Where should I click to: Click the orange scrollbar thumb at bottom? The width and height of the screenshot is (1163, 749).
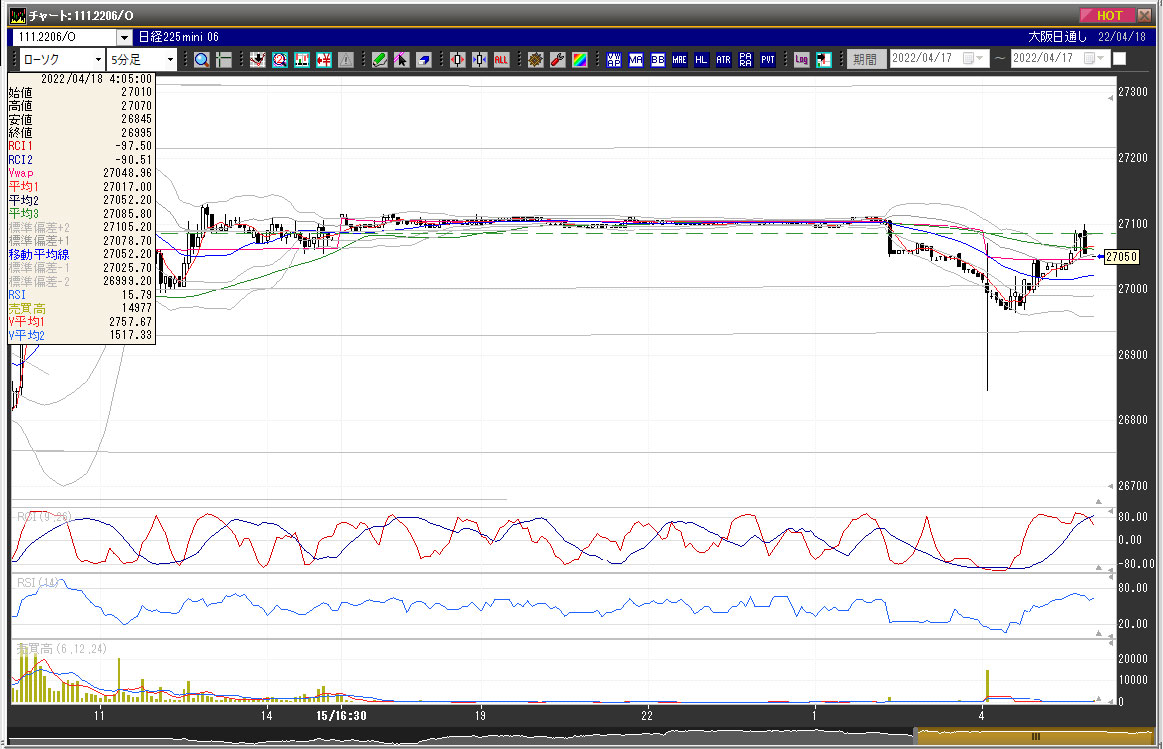click(1035, 736)
